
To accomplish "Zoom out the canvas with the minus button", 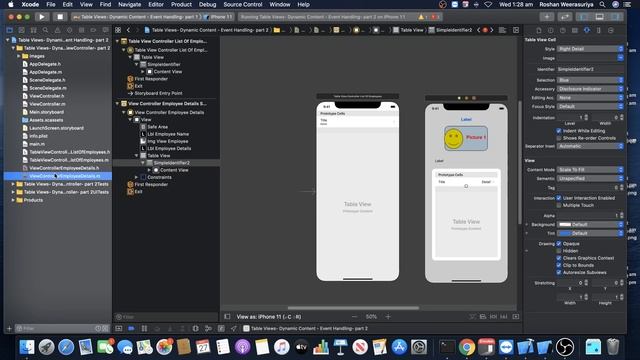I will tap(354, 317).
